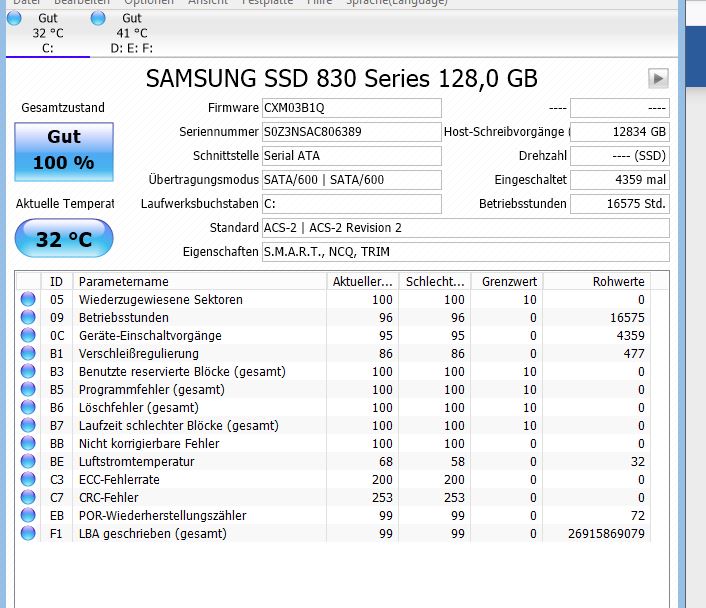Screen dimensions: 706x608
Task: Click the Firmware field CXM03B1Q
Action: 352,108
